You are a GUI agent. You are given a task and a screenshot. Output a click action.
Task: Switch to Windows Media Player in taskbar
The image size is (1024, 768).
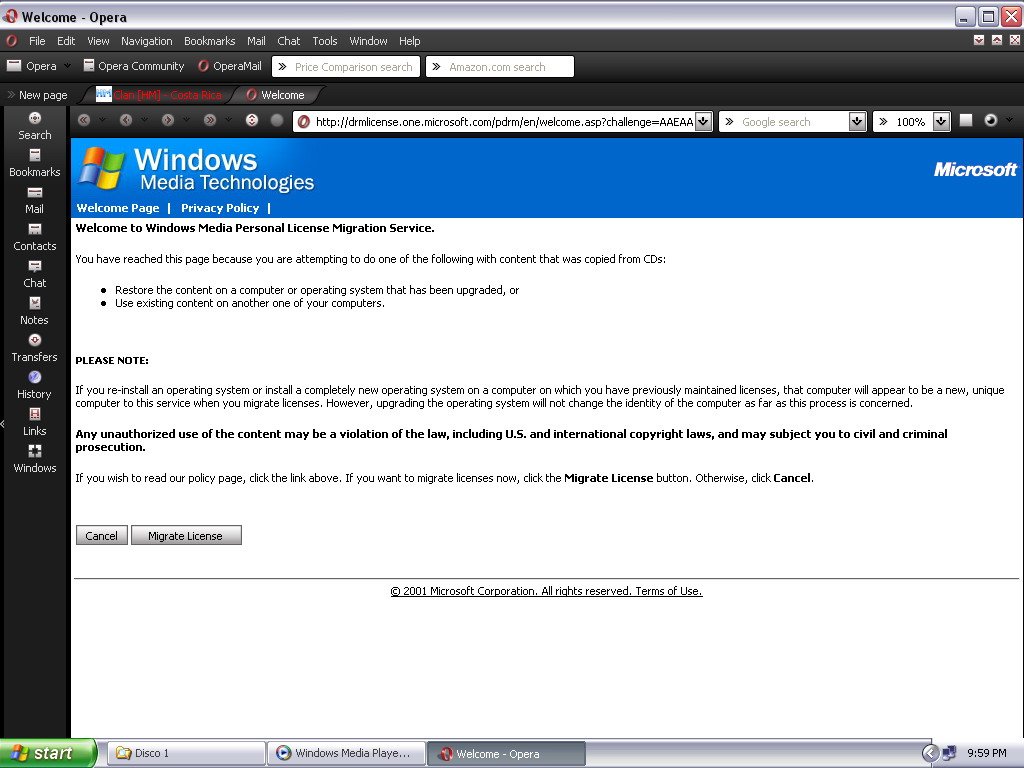(x=346, y=753)
